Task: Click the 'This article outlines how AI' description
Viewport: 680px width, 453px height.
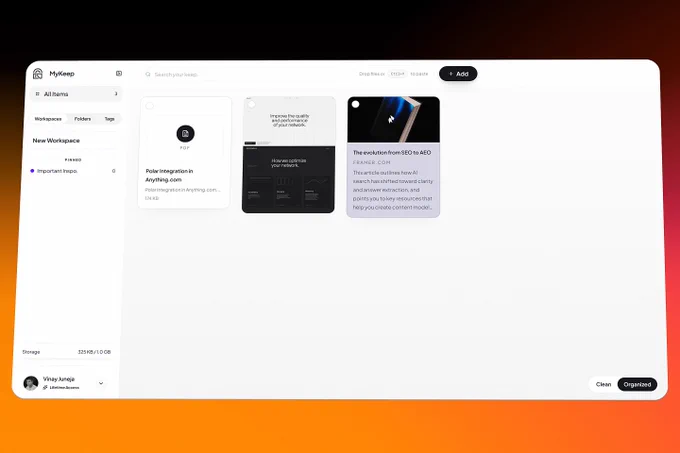Action: point(392,190)
